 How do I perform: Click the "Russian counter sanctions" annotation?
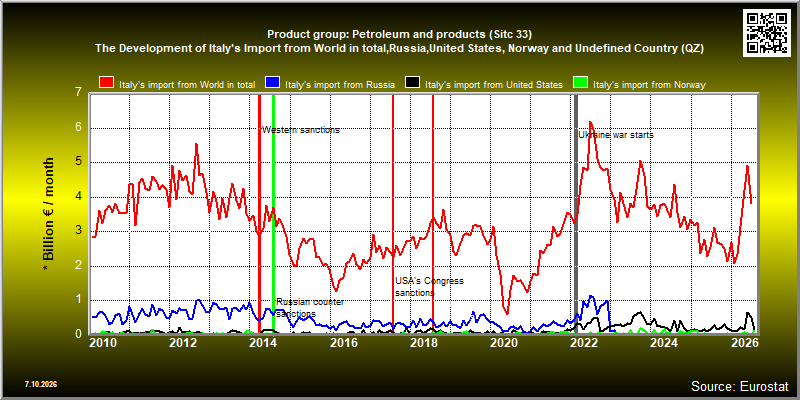click(x=310, y=308)
